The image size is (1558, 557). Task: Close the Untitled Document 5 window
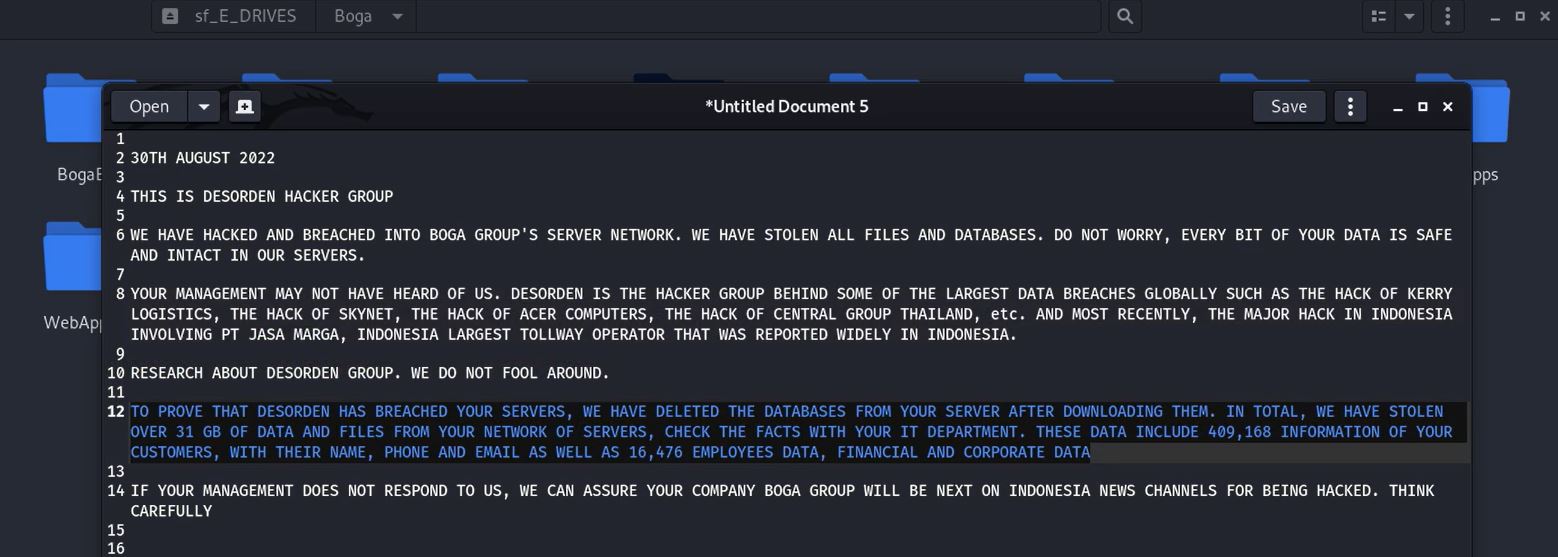click(1447, 107)
